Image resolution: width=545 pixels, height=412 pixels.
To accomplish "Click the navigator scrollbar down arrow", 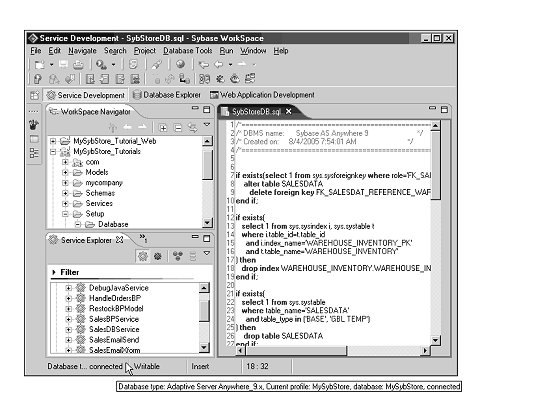I will (x=207, y=223).
